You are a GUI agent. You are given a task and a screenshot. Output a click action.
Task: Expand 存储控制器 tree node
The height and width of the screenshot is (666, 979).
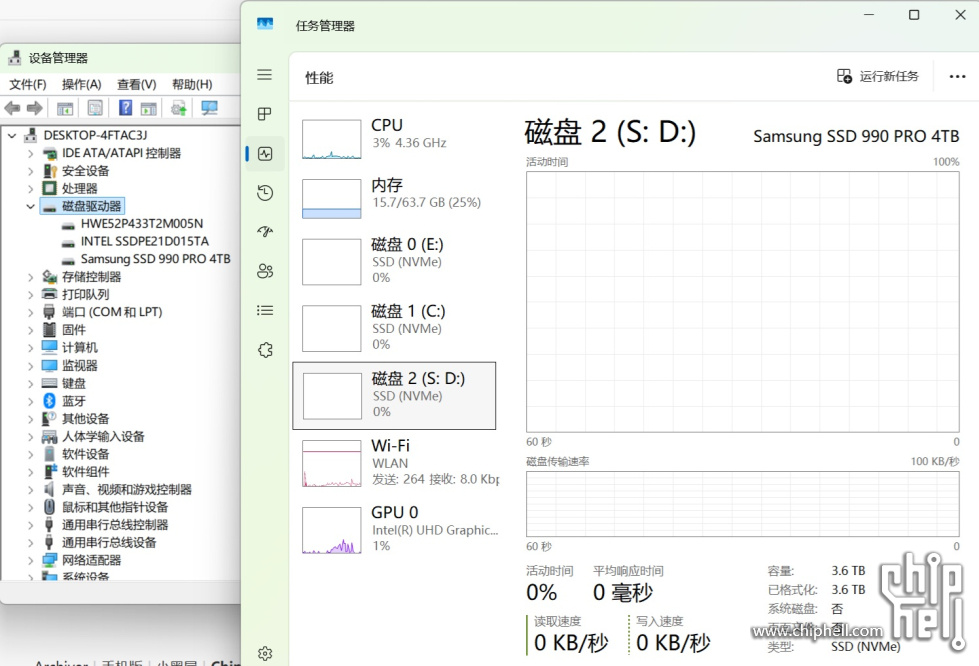31,277
